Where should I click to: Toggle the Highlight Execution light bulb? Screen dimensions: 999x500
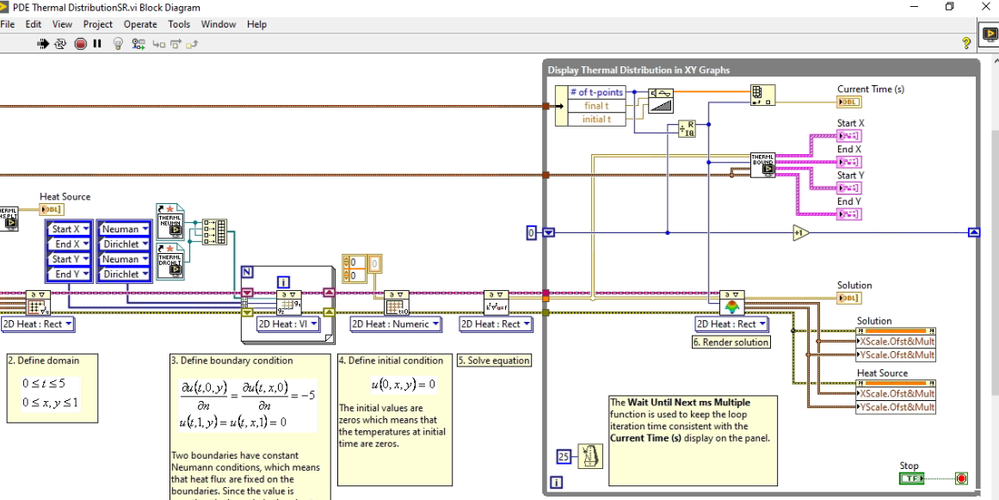(118, 44)
